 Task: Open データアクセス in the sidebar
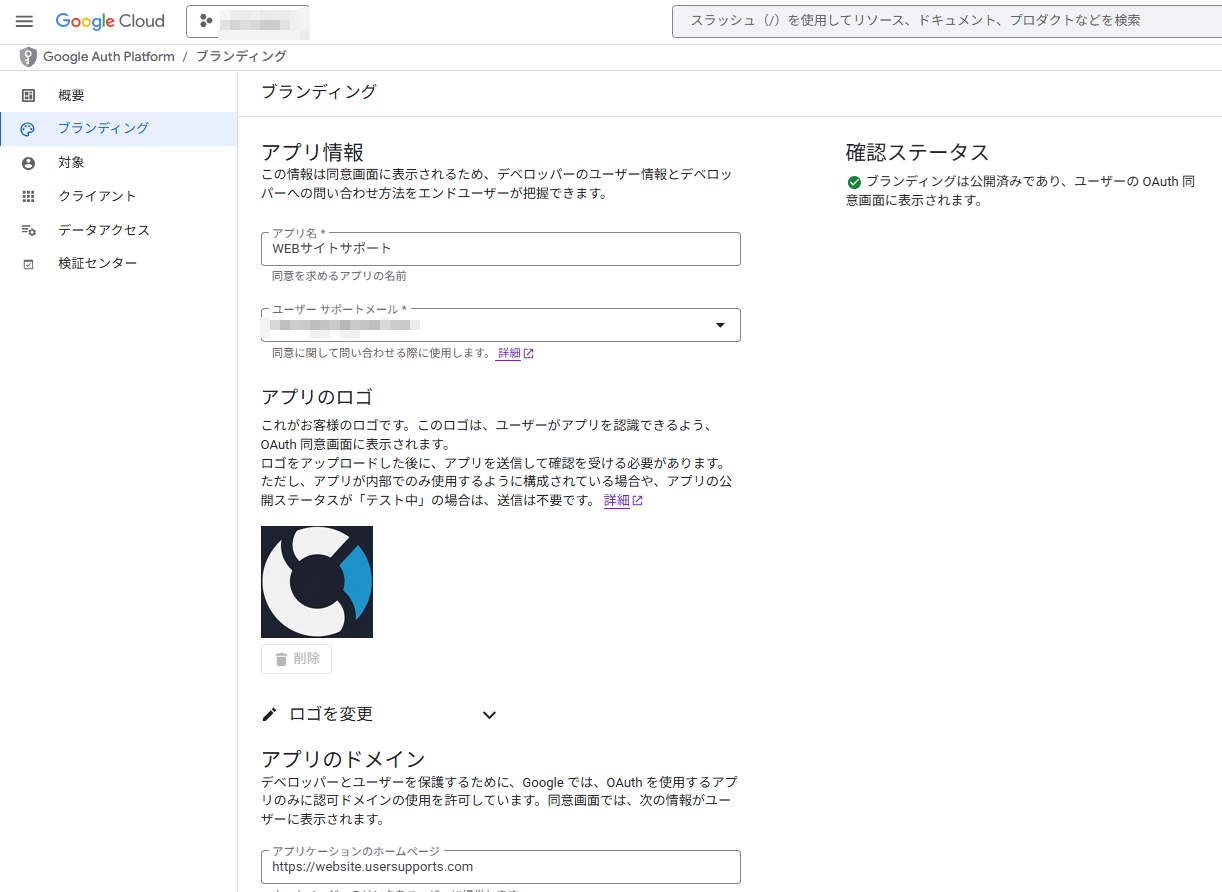[119, 230]
